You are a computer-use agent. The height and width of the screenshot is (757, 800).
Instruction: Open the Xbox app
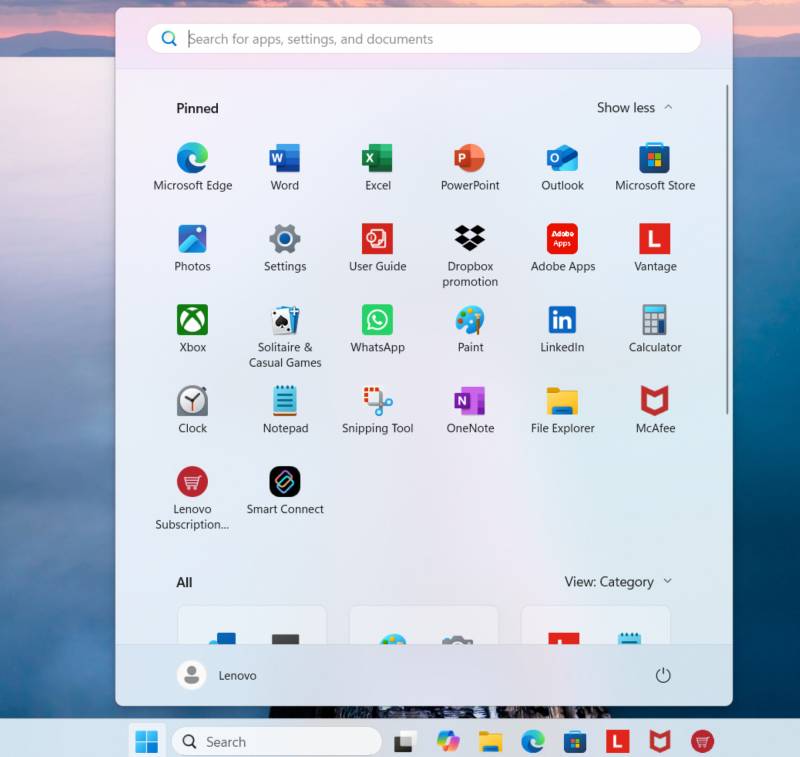point(192,329)
